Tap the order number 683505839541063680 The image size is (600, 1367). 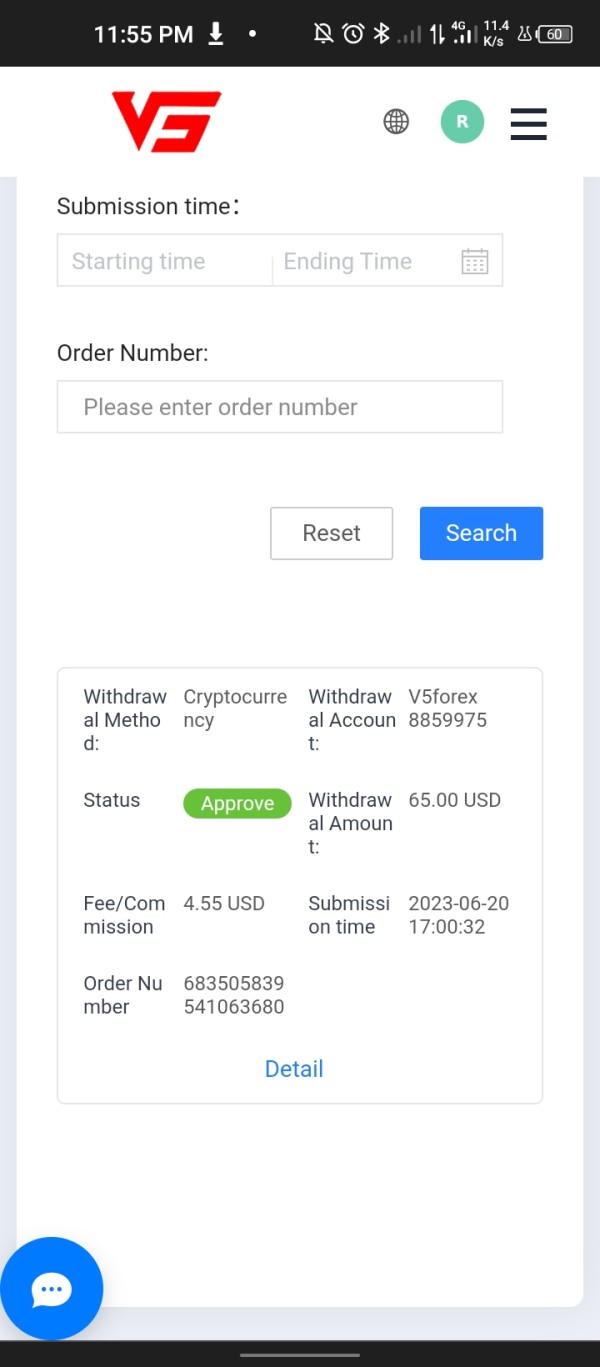pyautogui.click(x=234, y=995)
